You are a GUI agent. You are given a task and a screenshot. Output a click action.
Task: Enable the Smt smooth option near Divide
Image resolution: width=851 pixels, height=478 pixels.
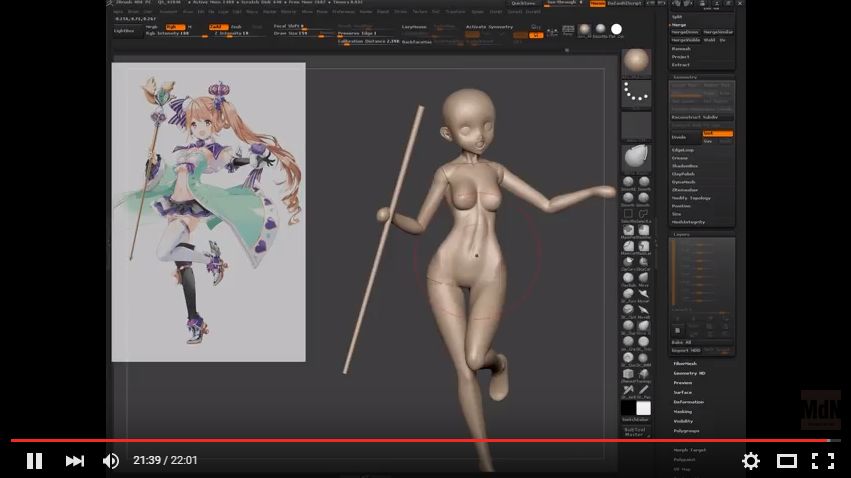717,133
